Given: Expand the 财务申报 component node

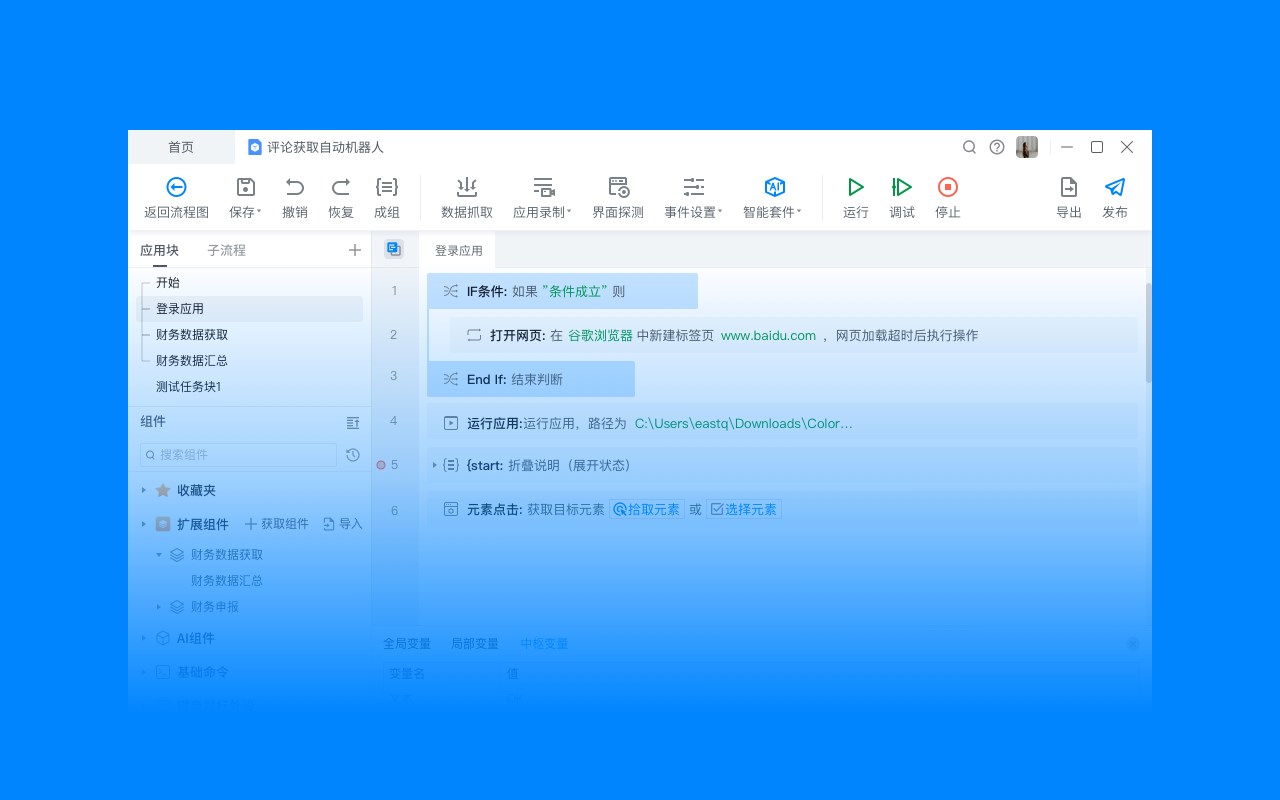Looking at the screenshot, I should point(158,606).
